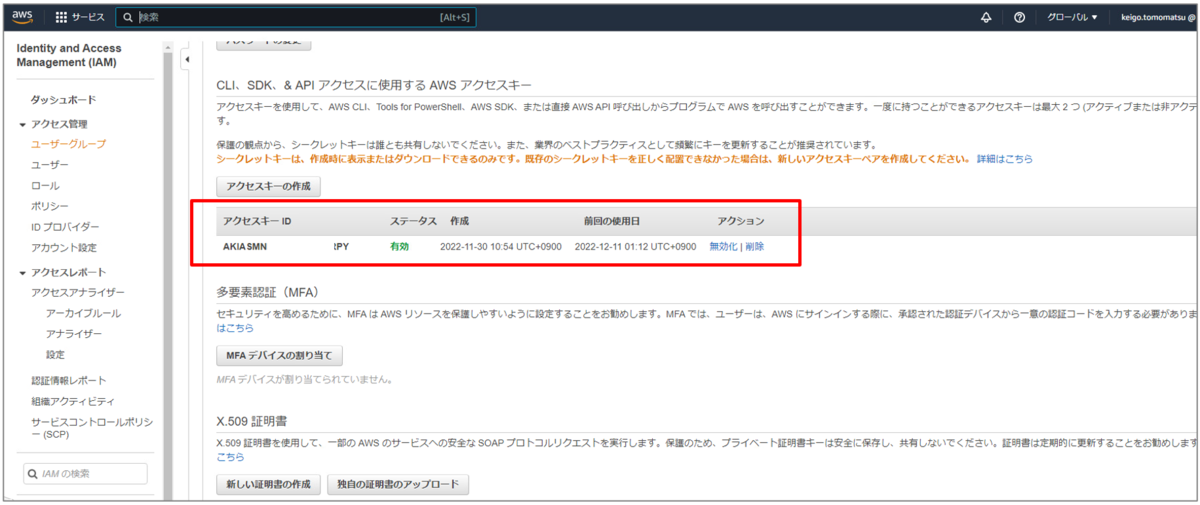Open 組織アクティビティ in sidebar
Viewport: 1200px width, 505px height.
[x=73, y=401]
